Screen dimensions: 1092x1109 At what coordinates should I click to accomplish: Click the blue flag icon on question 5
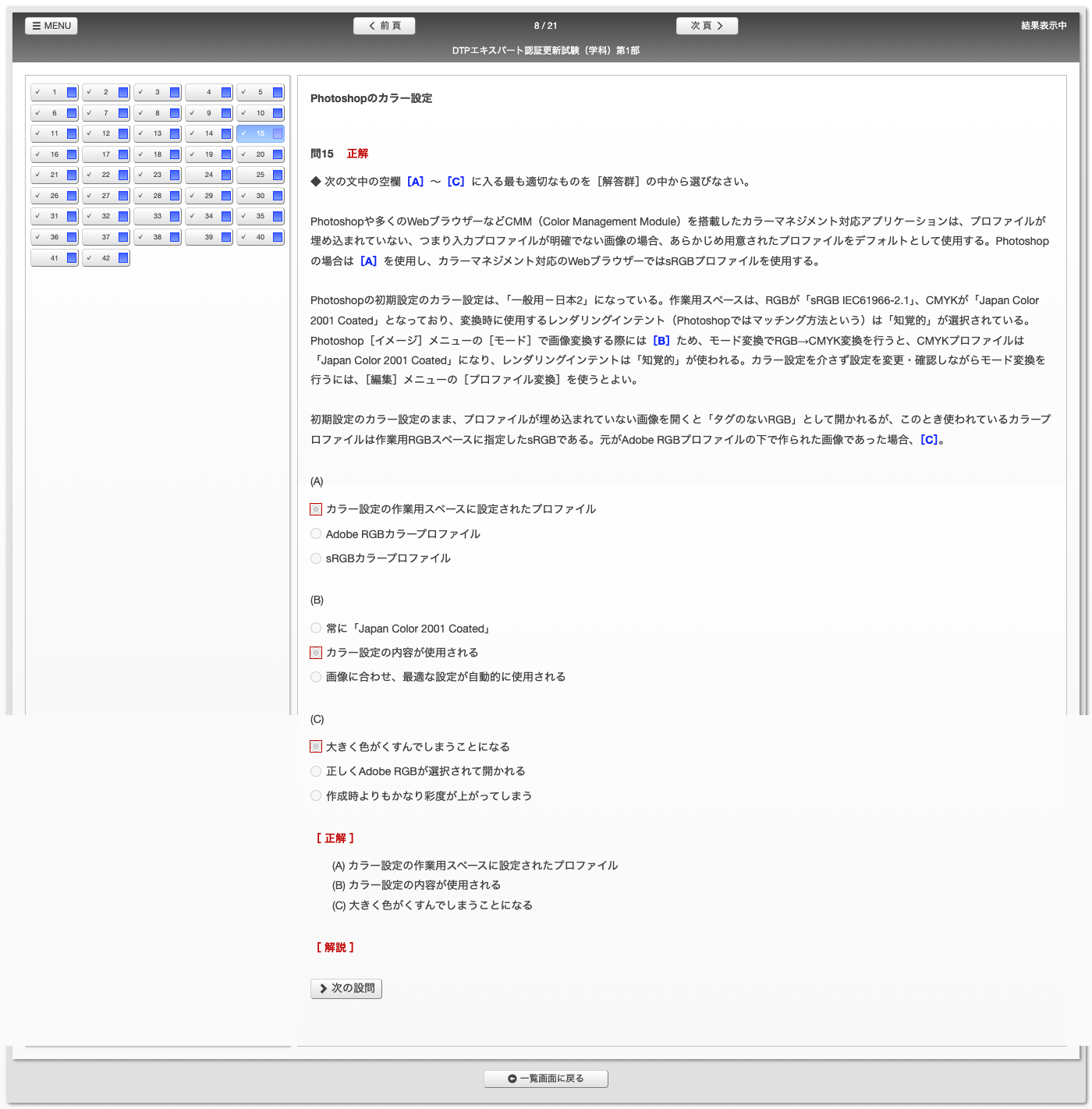(x=278, y=93)
